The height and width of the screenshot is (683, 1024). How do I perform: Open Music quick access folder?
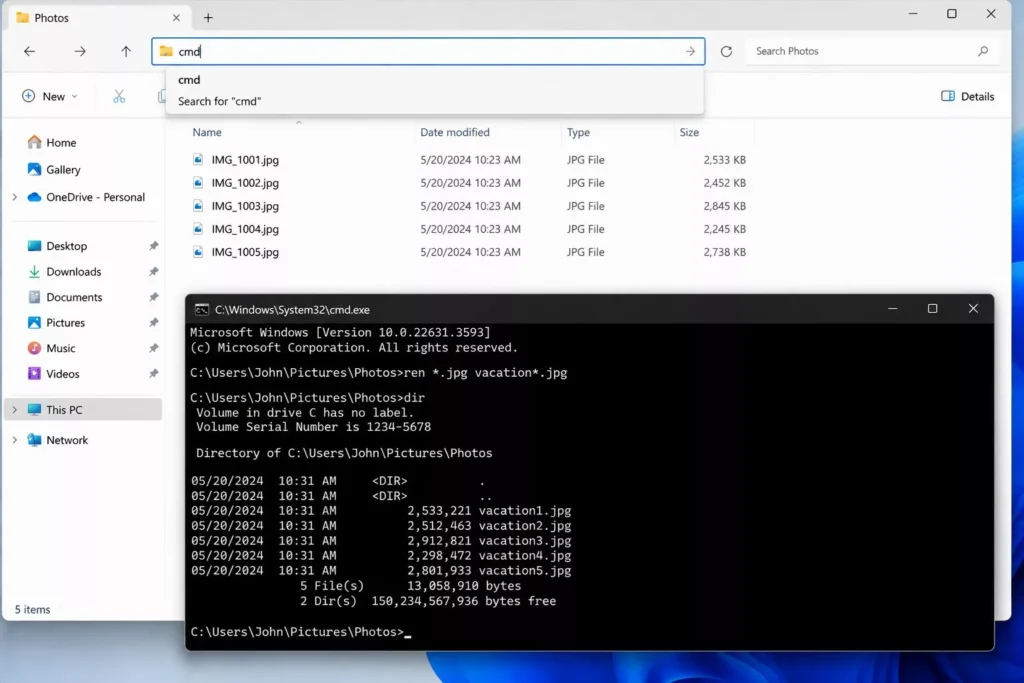(52, 348)
